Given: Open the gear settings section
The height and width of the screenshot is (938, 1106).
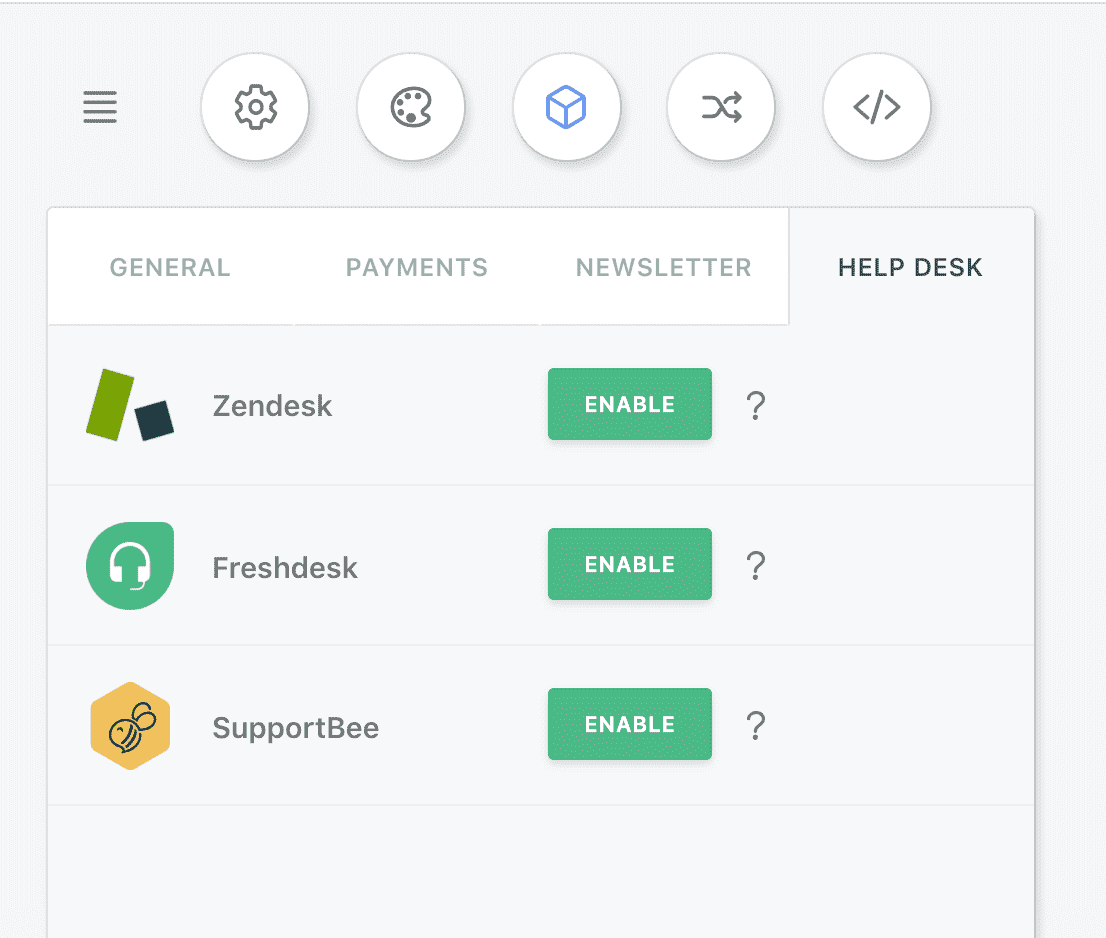Looking at the screenshot, I should 255,107.
